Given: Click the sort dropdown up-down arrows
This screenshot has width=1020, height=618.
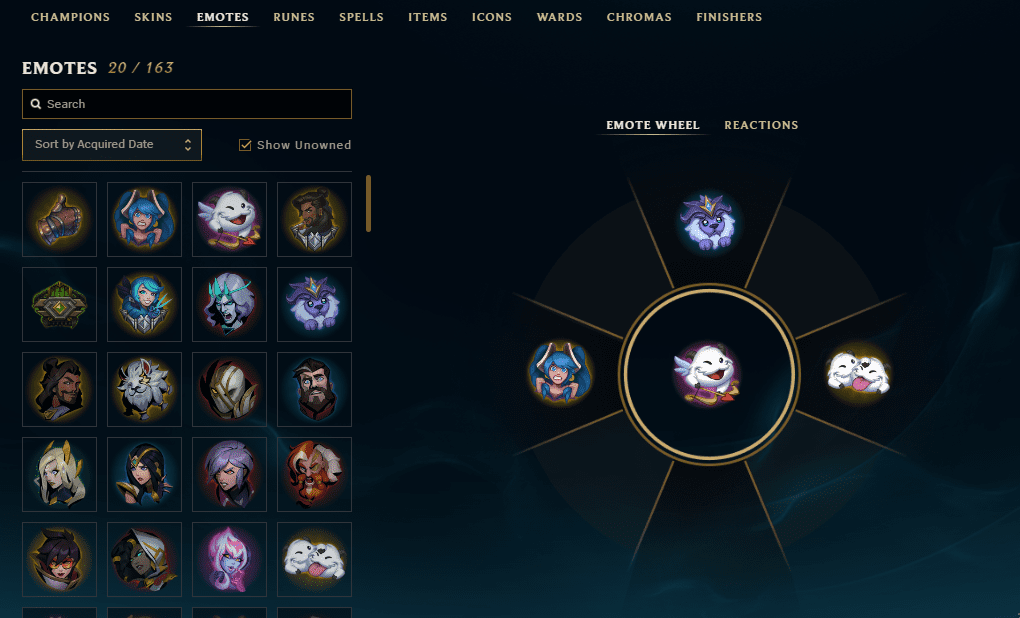Looking at the screenshot, I should coord(187,144).
